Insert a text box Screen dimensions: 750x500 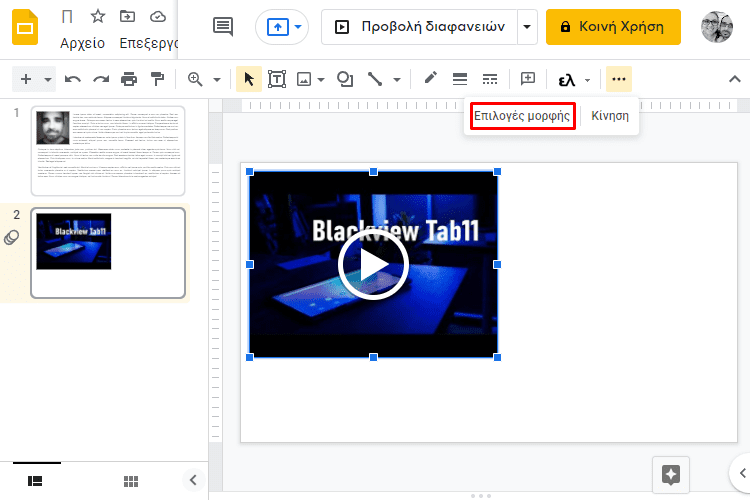pyautogui.click(x=277, y=79)
